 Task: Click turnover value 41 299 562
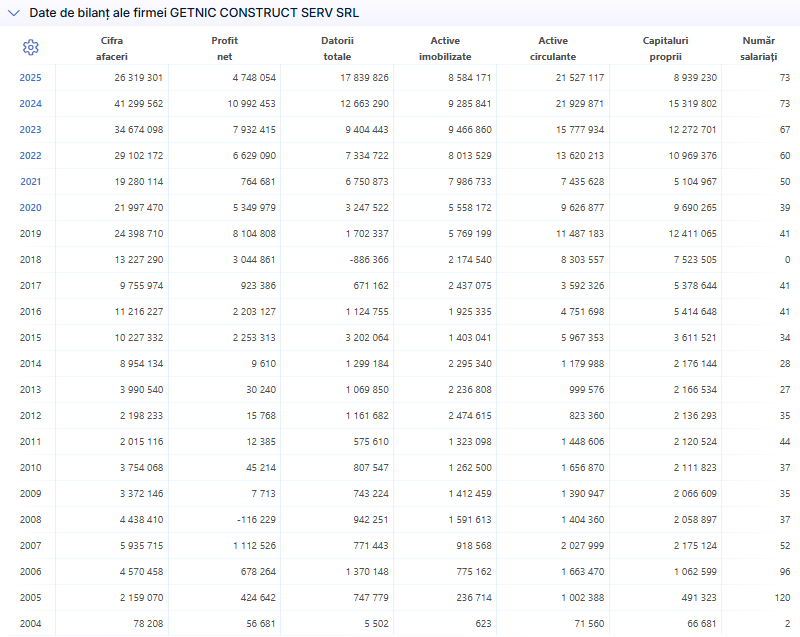pos(138,104)
